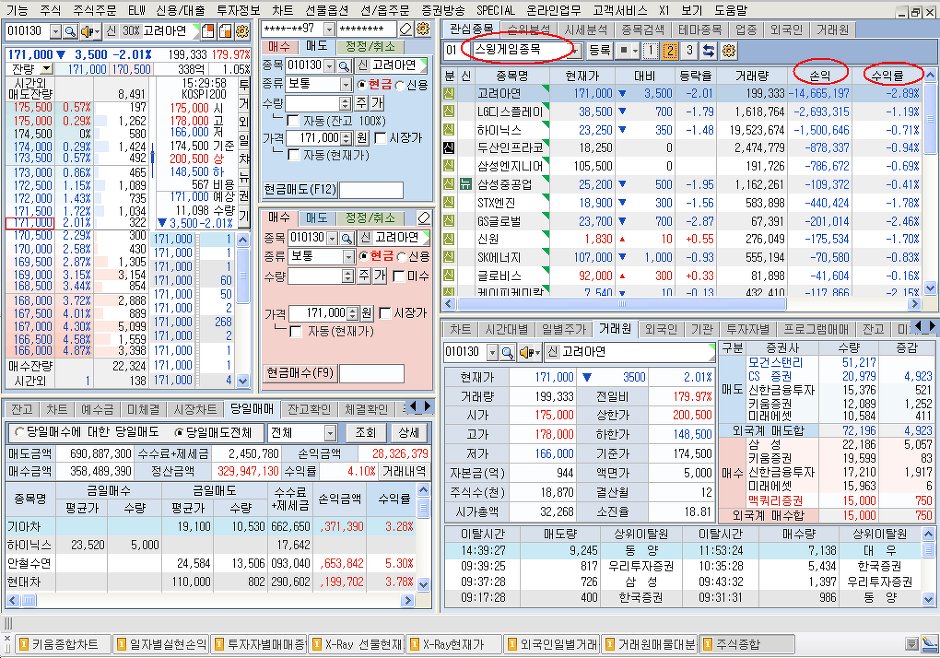
Task: Click rightmost icon in bottom status bar
Action: tap(930, 644)
